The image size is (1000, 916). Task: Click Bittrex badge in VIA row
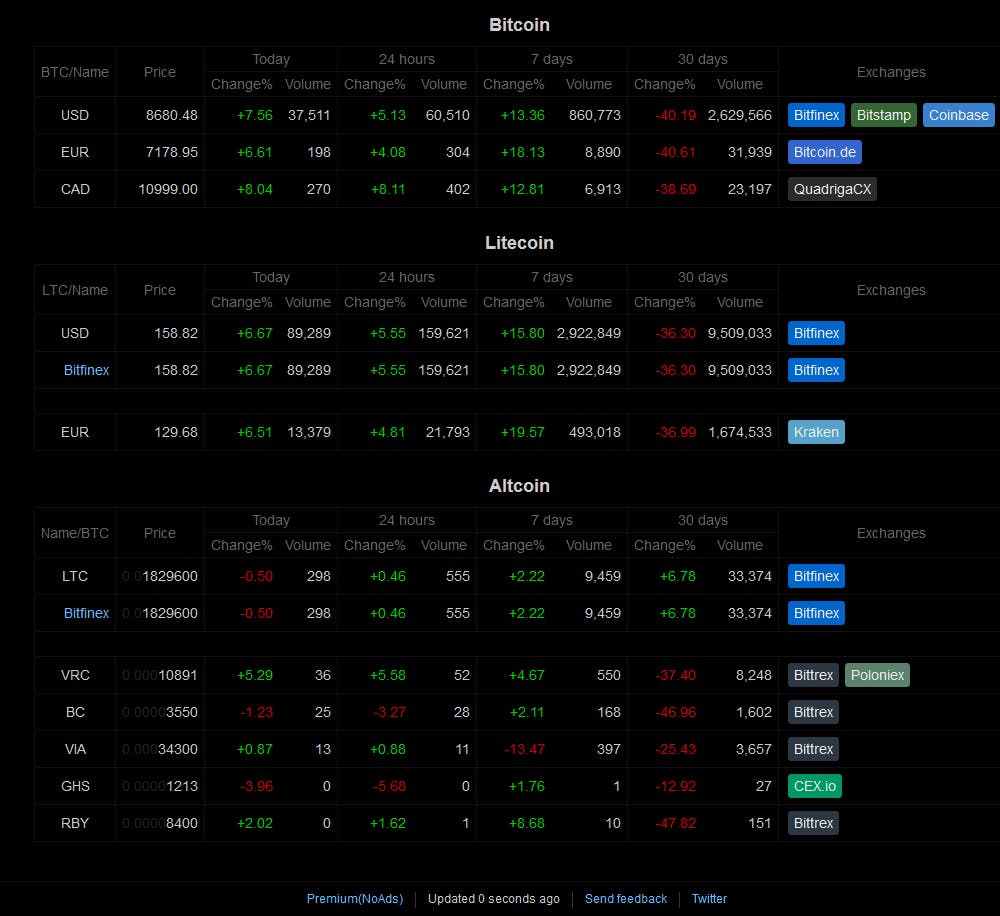[x=813, y=749]
